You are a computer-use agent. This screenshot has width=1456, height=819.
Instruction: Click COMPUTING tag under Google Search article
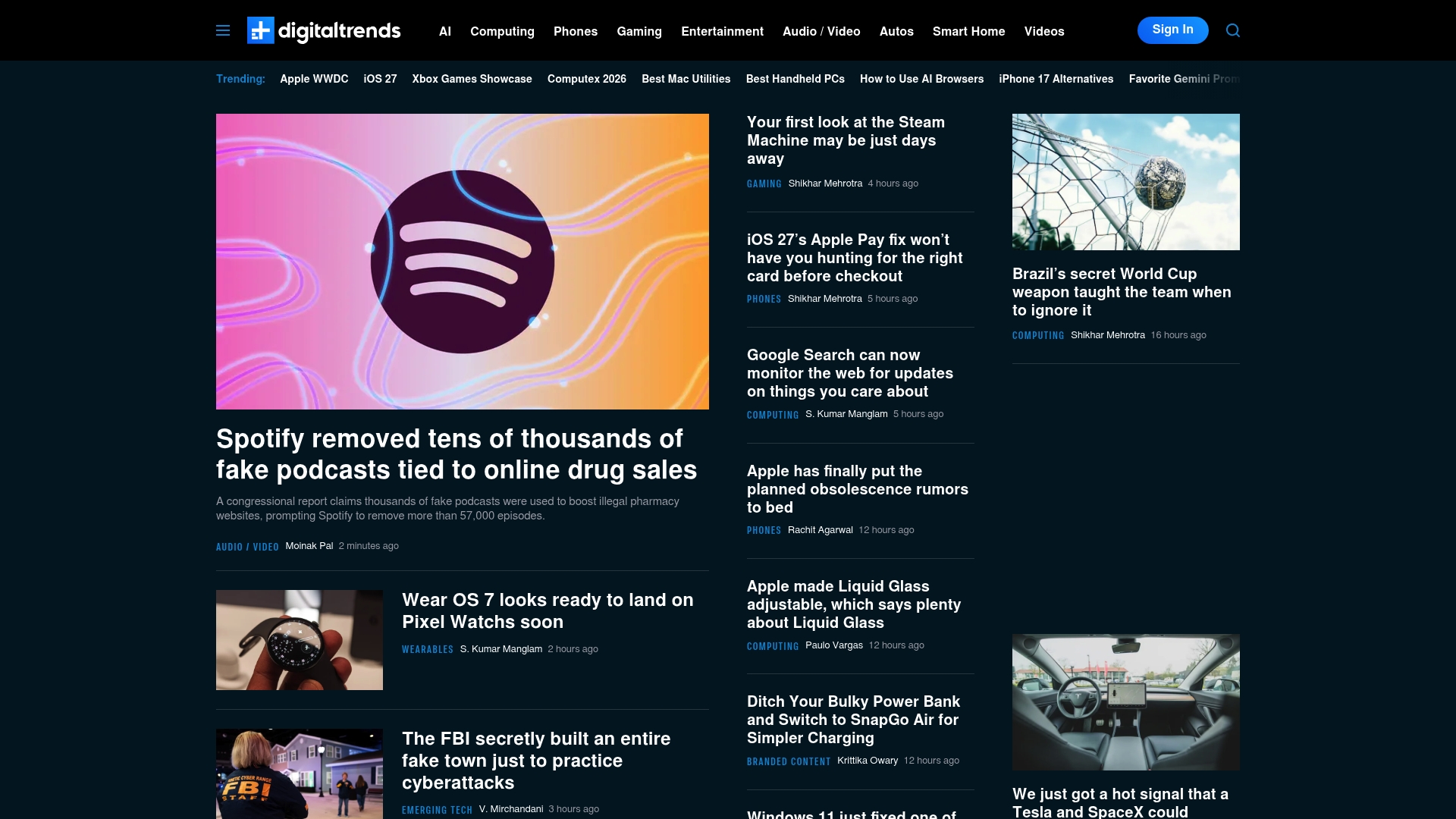pos(773,416)
